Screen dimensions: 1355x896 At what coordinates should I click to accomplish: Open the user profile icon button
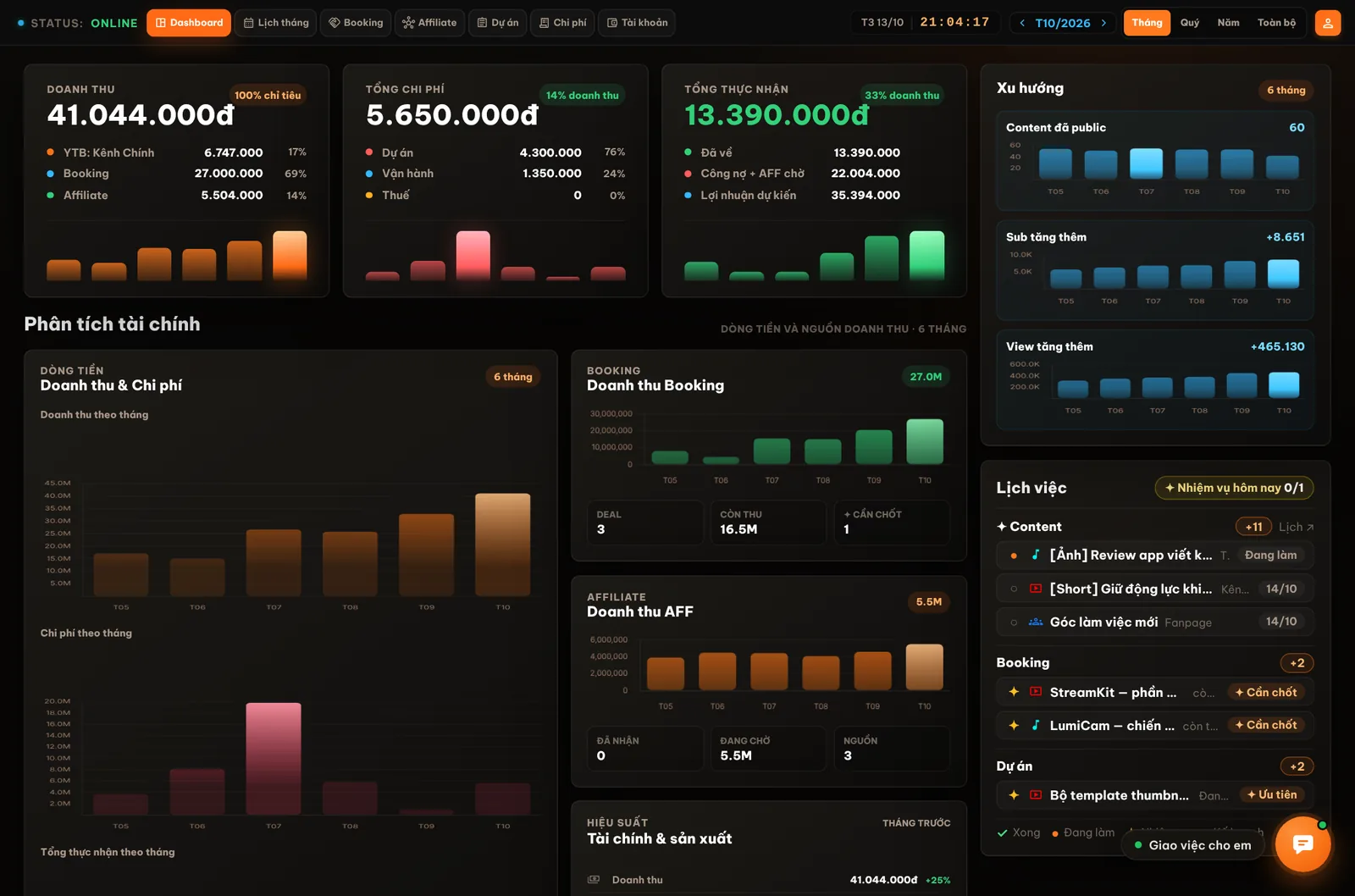1327,23
